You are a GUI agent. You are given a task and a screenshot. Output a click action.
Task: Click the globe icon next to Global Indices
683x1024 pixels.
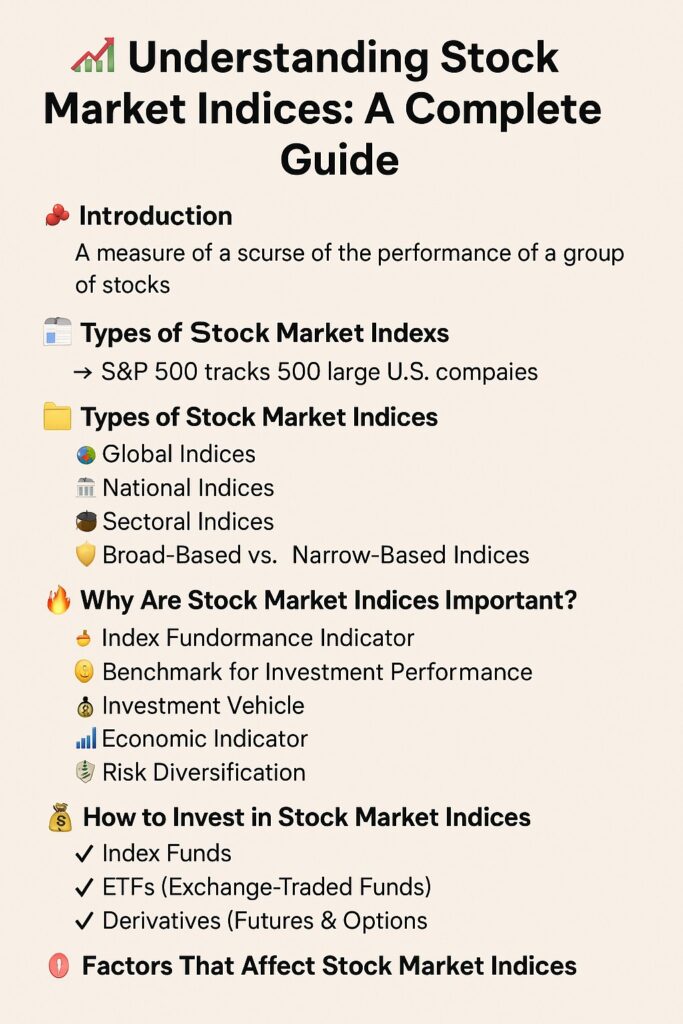pyautogui.click(x=86, y=455)
